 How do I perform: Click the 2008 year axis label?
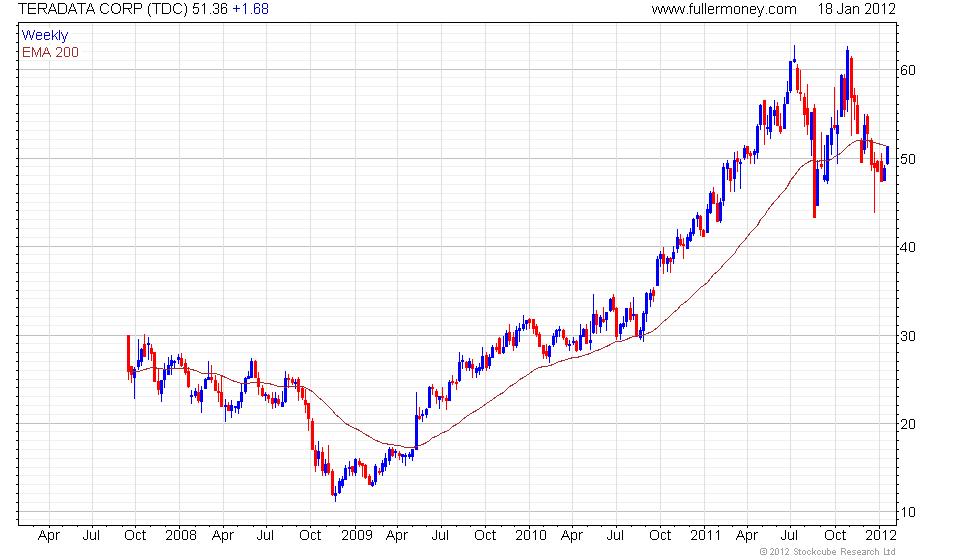point(181,535)
